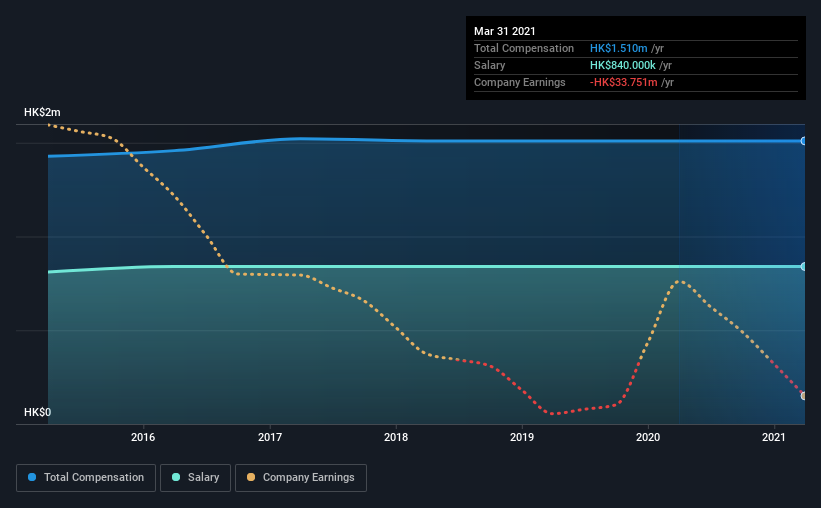The height and width of the screenshot is (508, 821).
Task: Click the HK$840.000k Salary value in tooltip
Action: 623,65
